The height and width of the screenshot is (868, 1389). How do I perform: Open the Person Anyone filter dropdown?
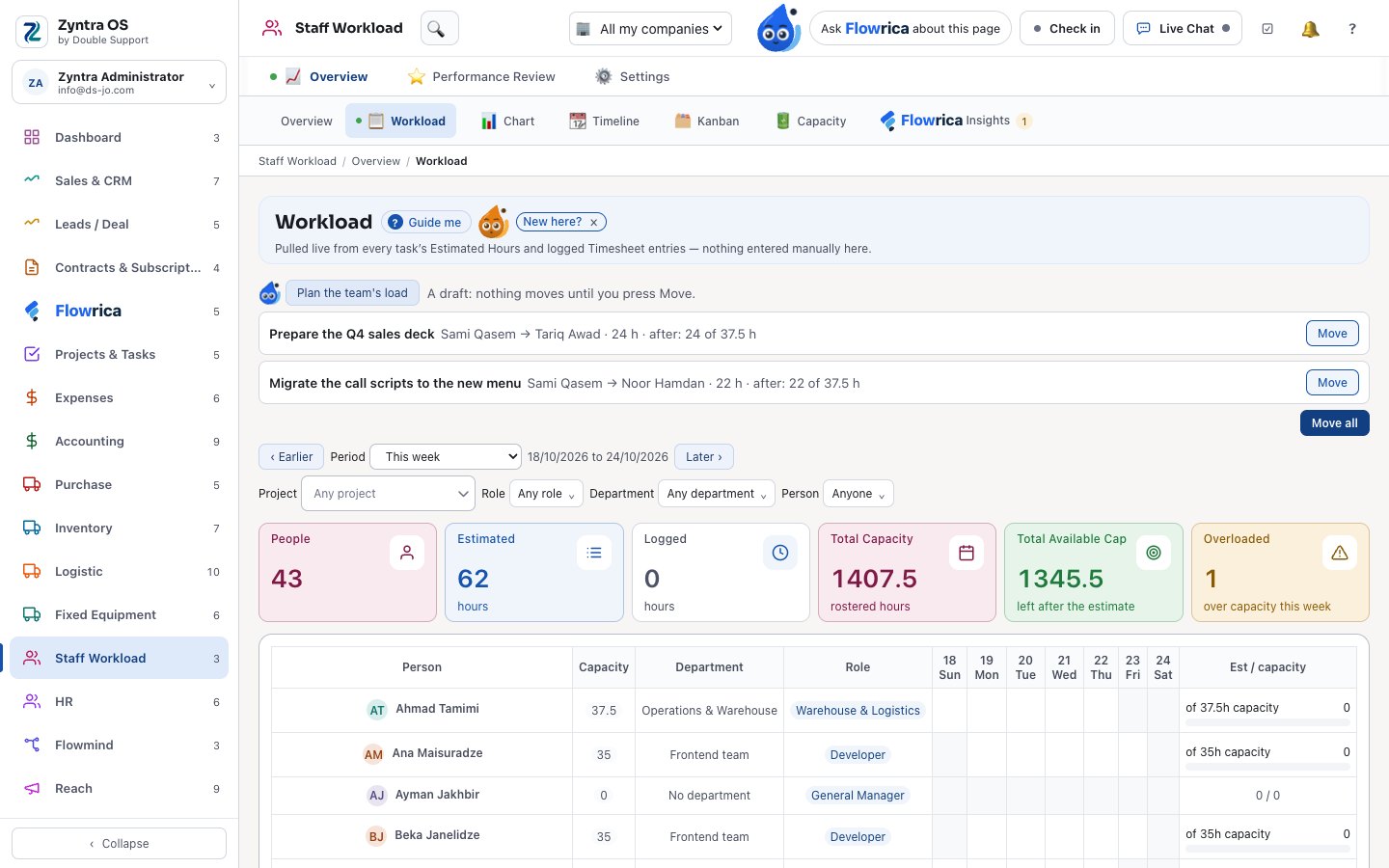[x=858, y=494]
